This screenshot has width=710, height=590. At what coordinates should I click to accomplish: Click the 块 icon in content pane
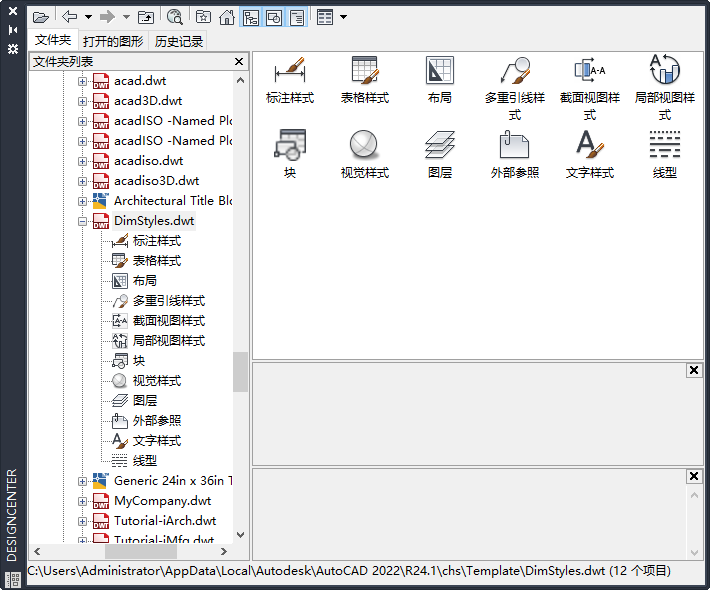(x=290, y=145)
